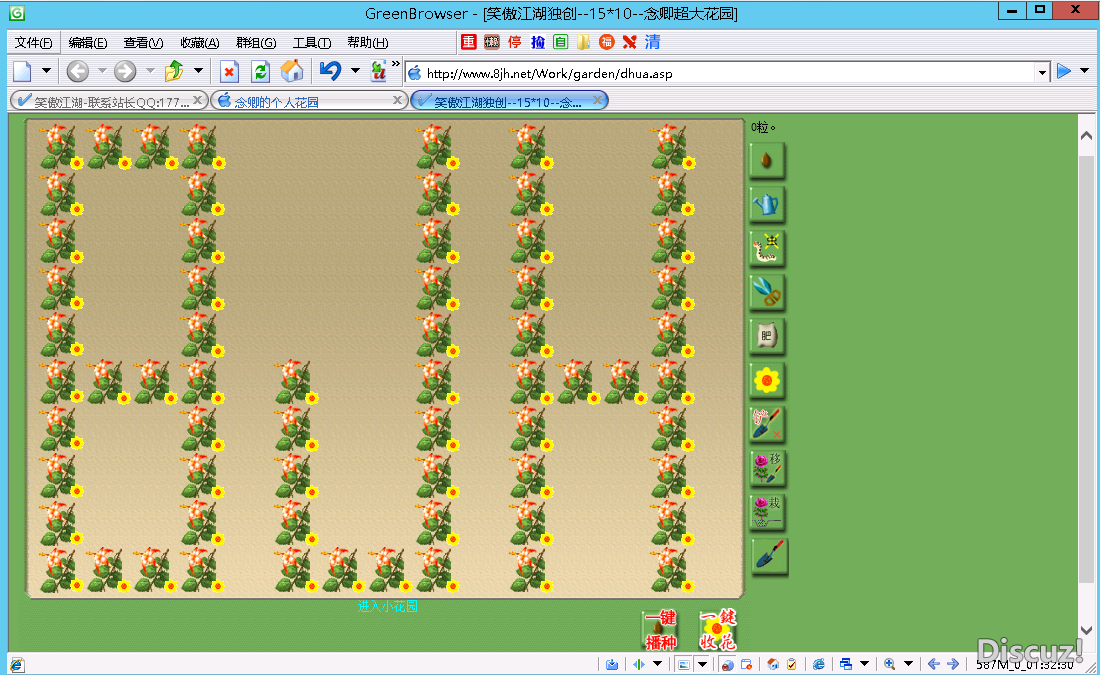1100x675 pixels.
Task: Select the pruning scissors tool
Action: [x=767, y=292]
